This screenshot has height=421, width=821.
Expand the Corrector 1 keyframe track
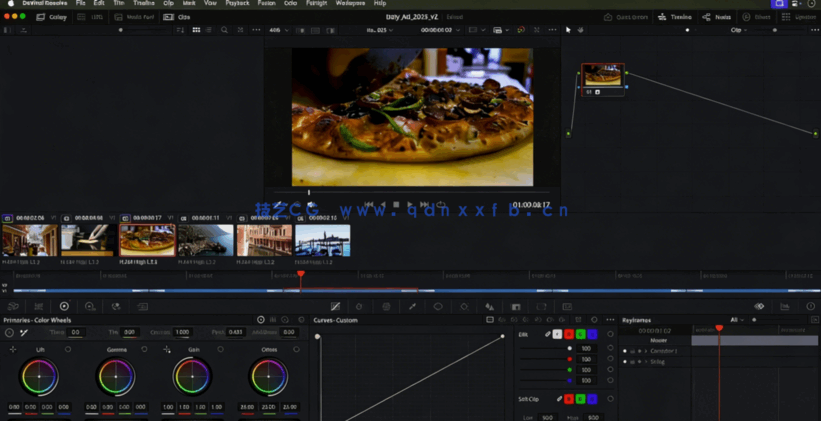coord(646,351)
